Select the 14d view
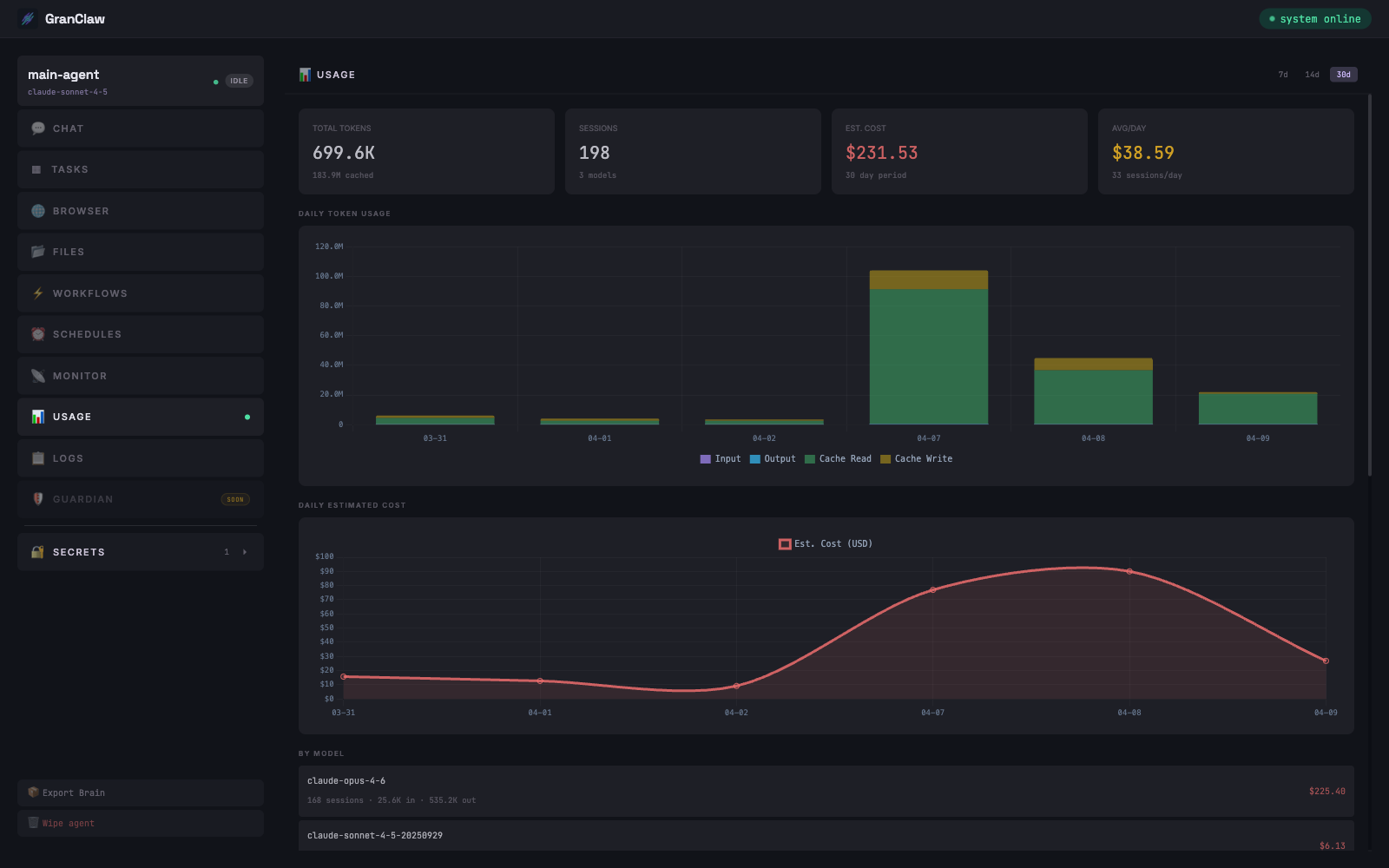 tap(1311, 75)
